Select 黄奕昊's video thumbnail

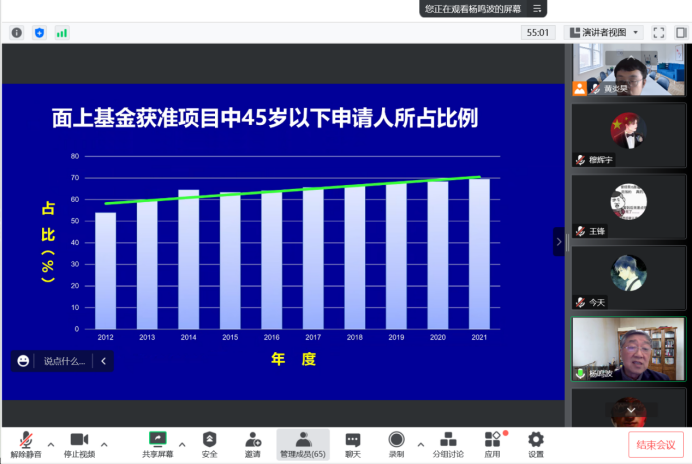628,70
